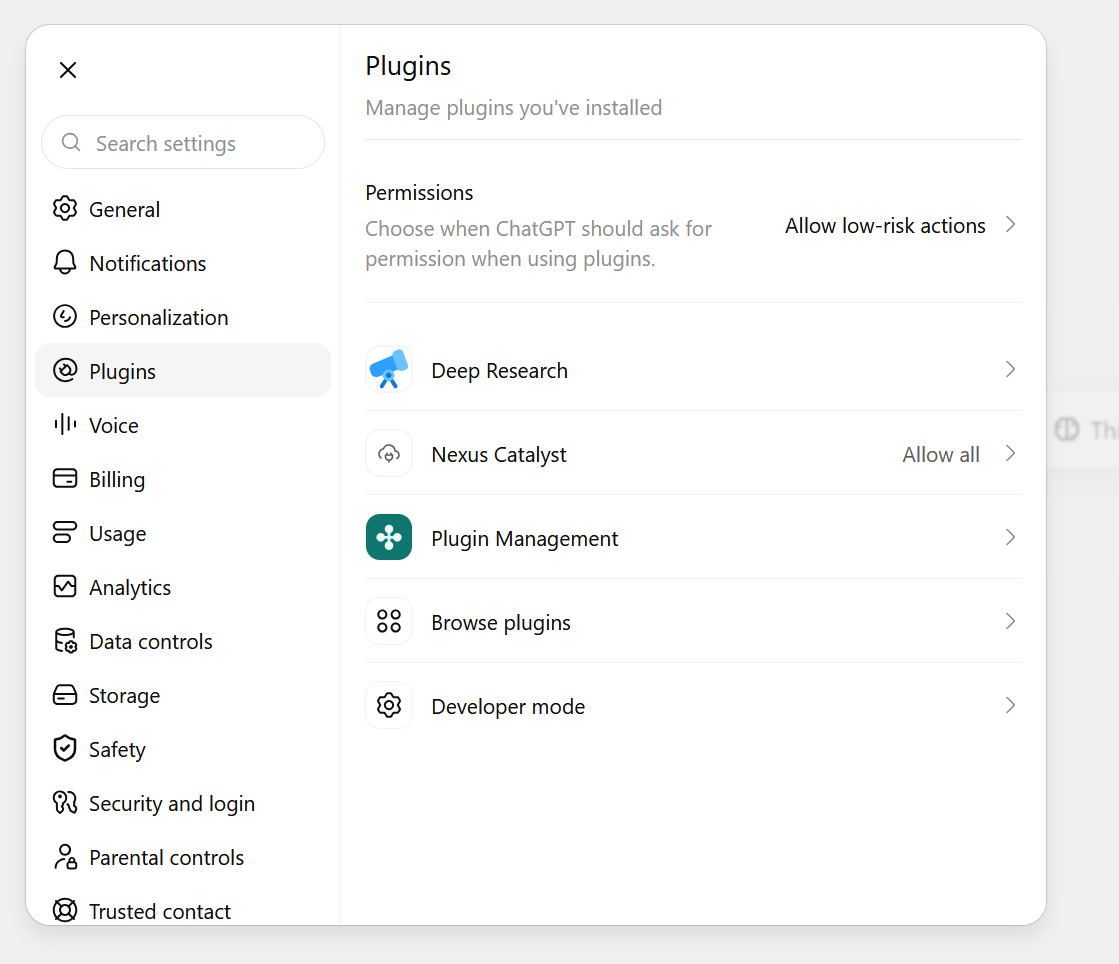Image resolution: width=1119 pixels, height=964 pixels.
Task: Click the Developer mode gear icon
Action: [389, 706]
